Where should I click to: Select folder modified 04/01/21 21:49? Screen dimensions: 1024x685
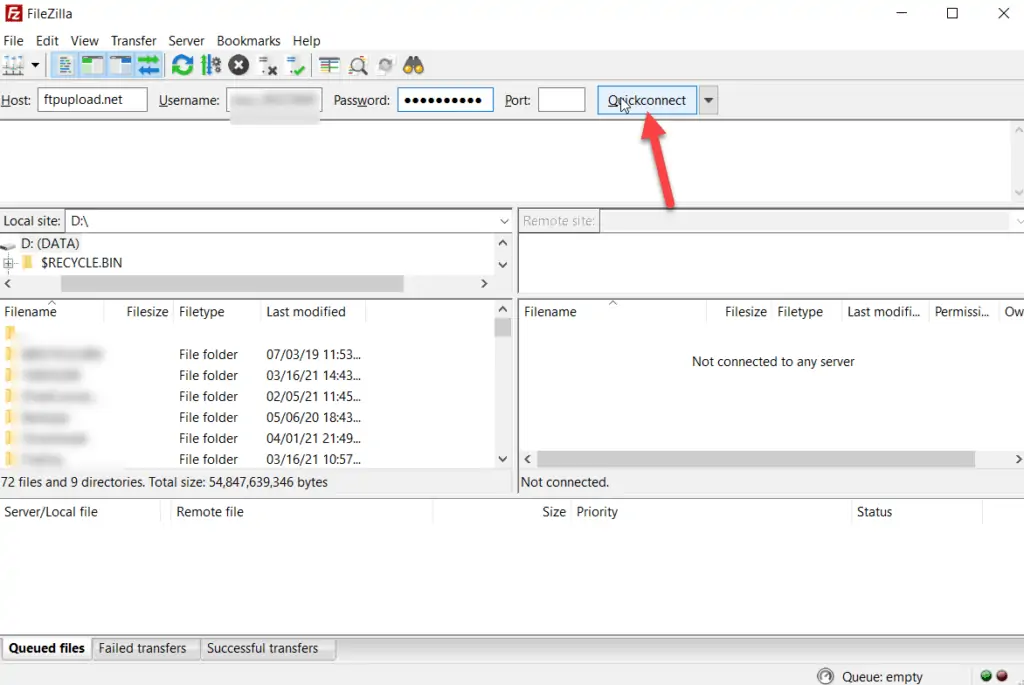point(248,438)
